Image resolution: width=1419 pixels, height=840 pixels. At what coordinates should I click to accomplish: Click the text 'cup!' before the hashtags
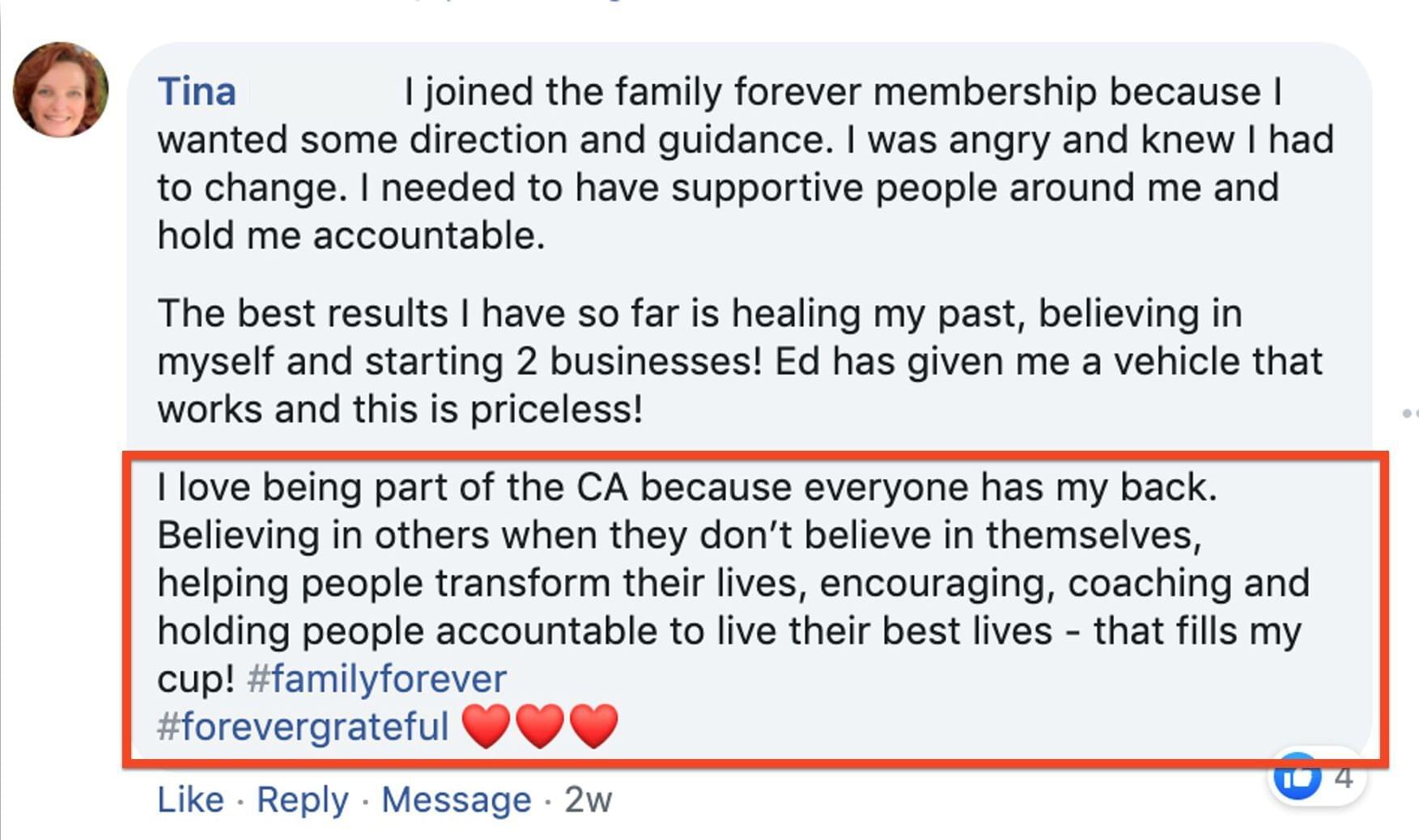tap(196, 678)
